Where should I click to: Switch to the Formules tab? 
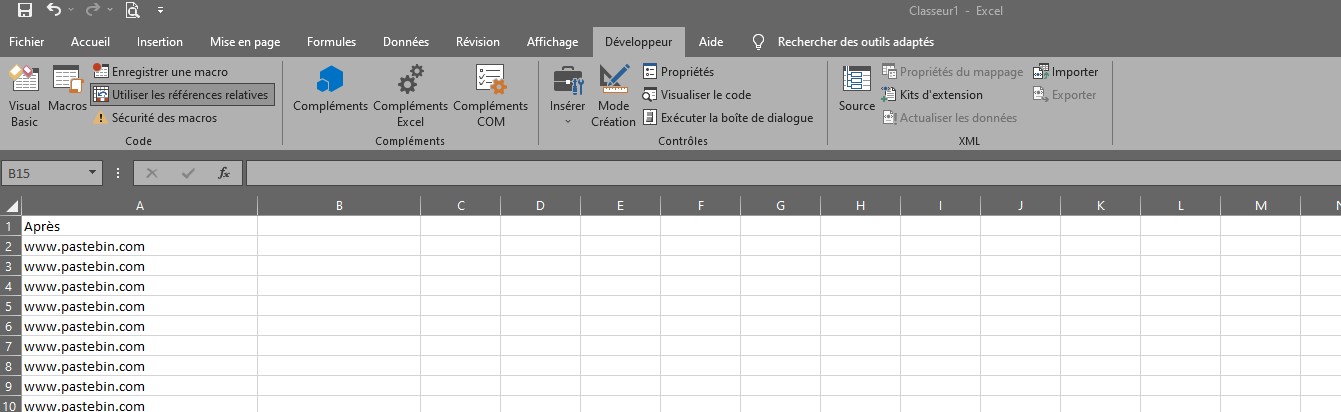[331, 42]
